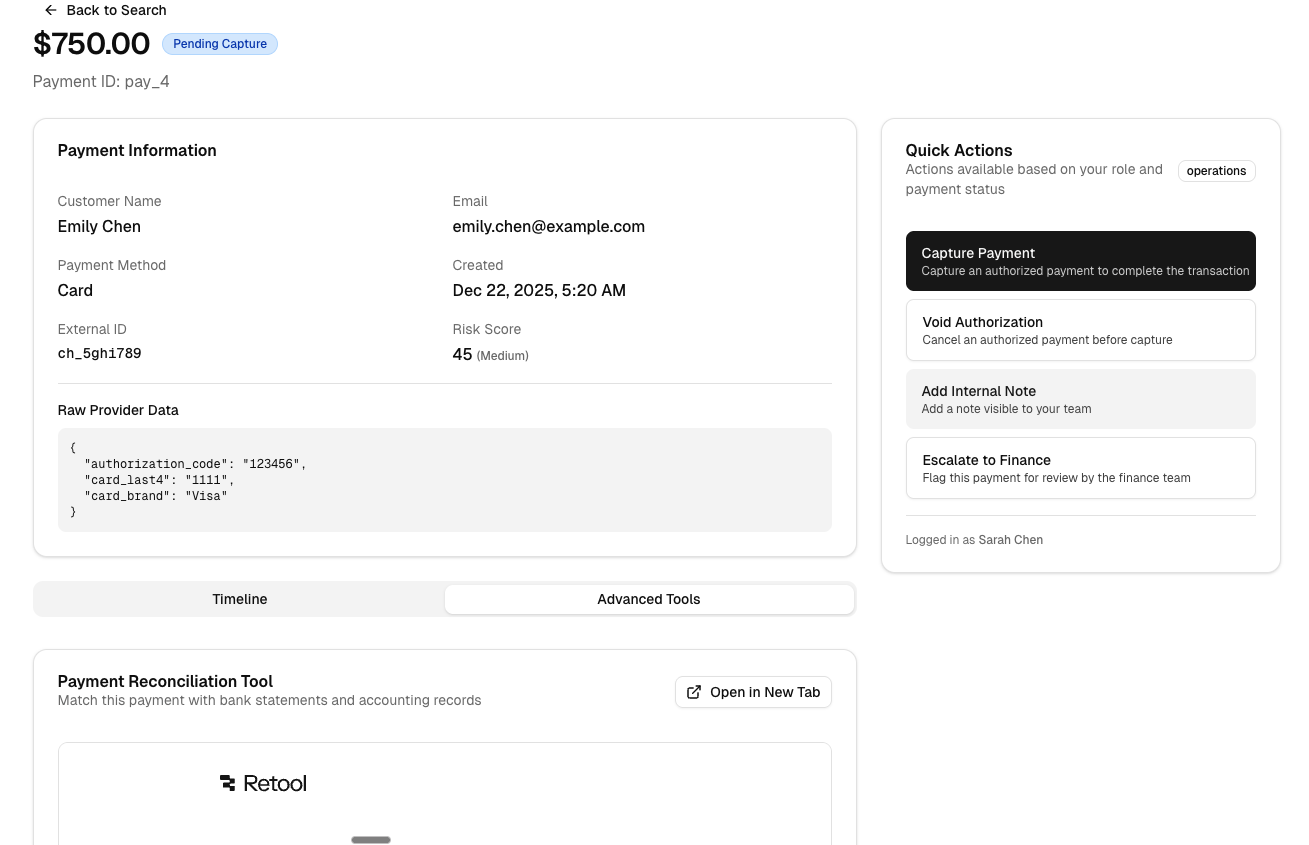Viewport: 1309px width, 845px height.
Task: Click the email emily.chen@example.com
Action: click(548, 226)
